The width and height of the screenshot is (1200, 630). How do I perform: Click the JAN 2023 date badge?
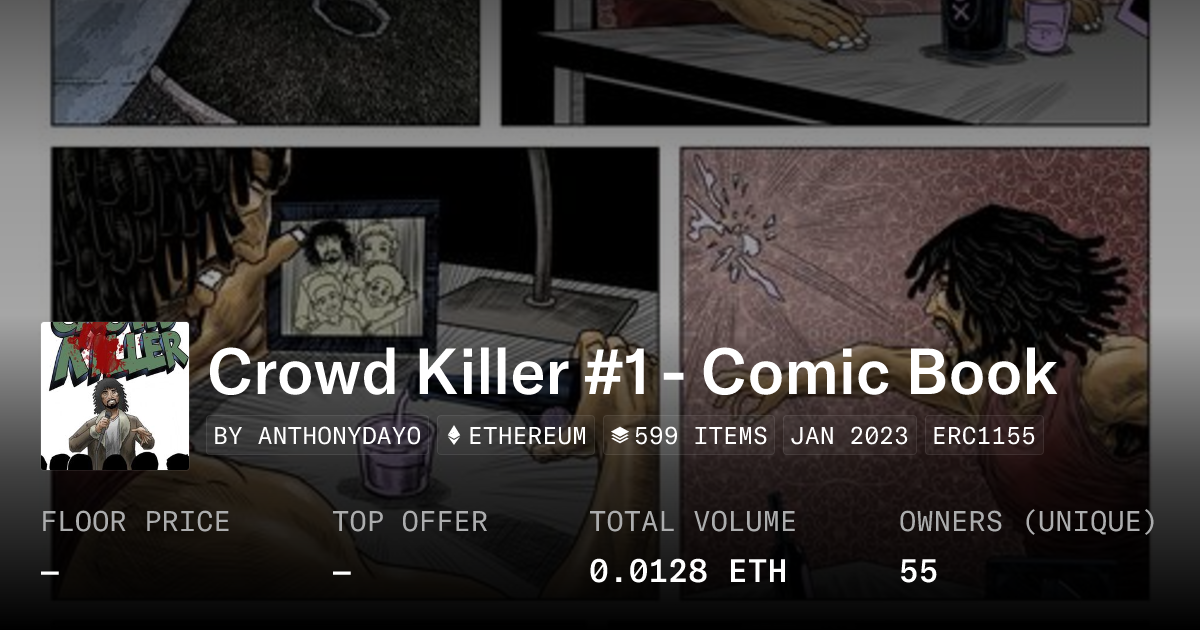850,436
